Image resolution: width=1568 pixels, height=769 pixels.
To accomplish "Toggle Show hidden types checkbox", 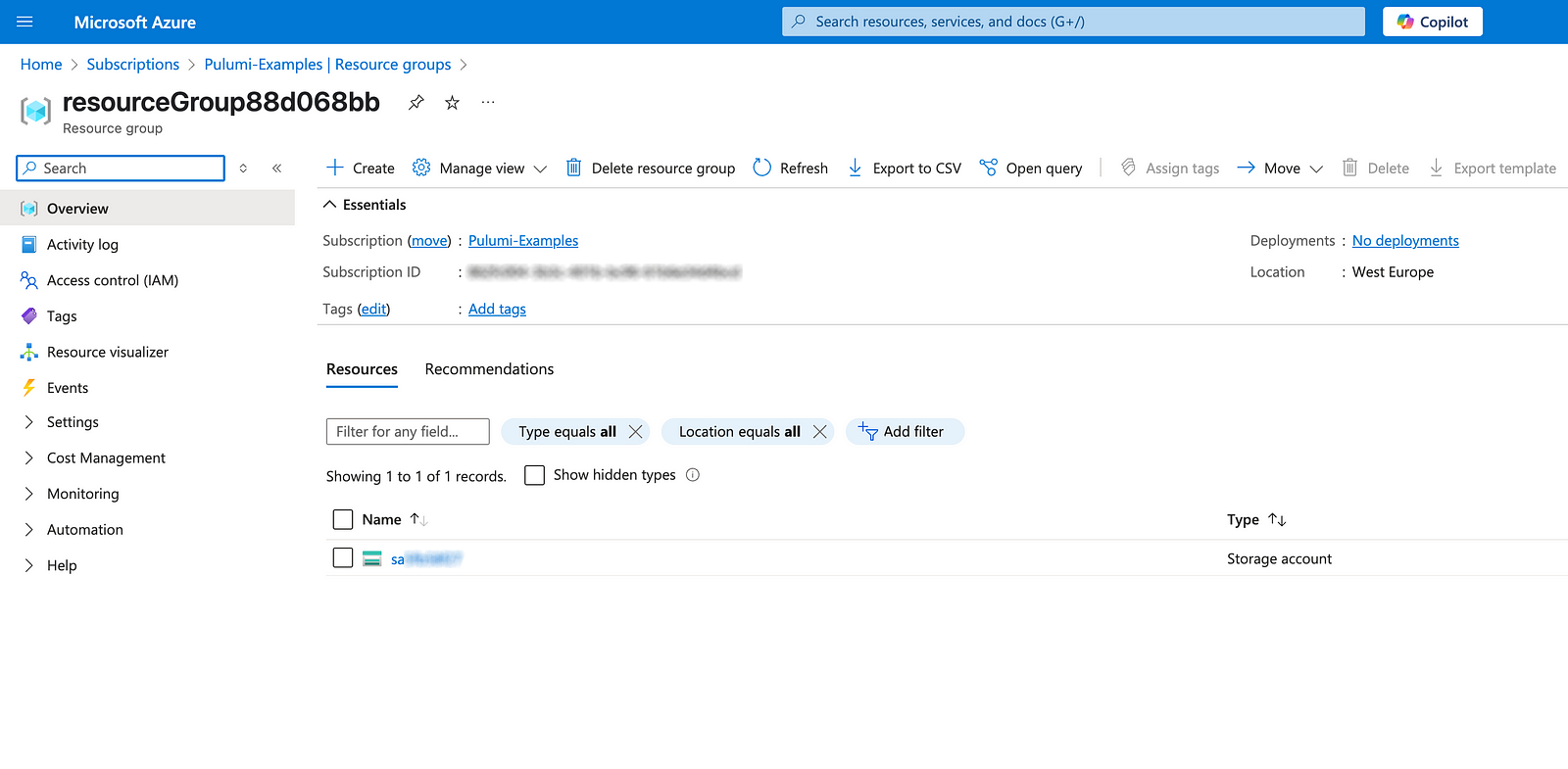I will point(534,475).
